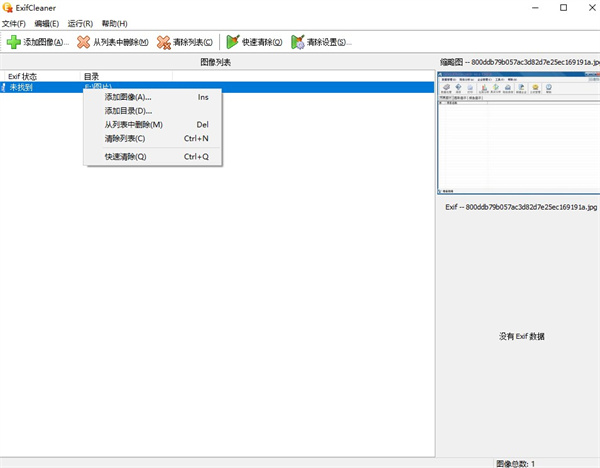Click the Clear List toolbar icon
Screen dimensions: 600x468
(164, 42)
